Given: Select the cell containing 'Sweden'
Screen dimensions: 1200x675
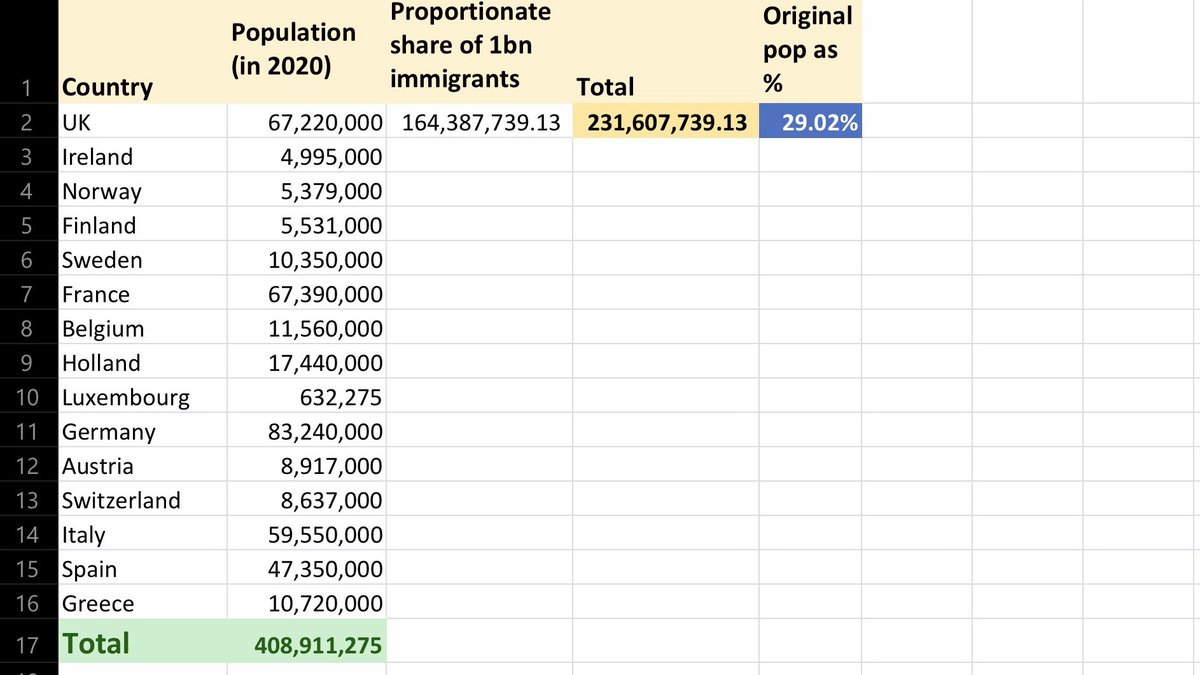Looking at the screenshot, I should (142, 259).
